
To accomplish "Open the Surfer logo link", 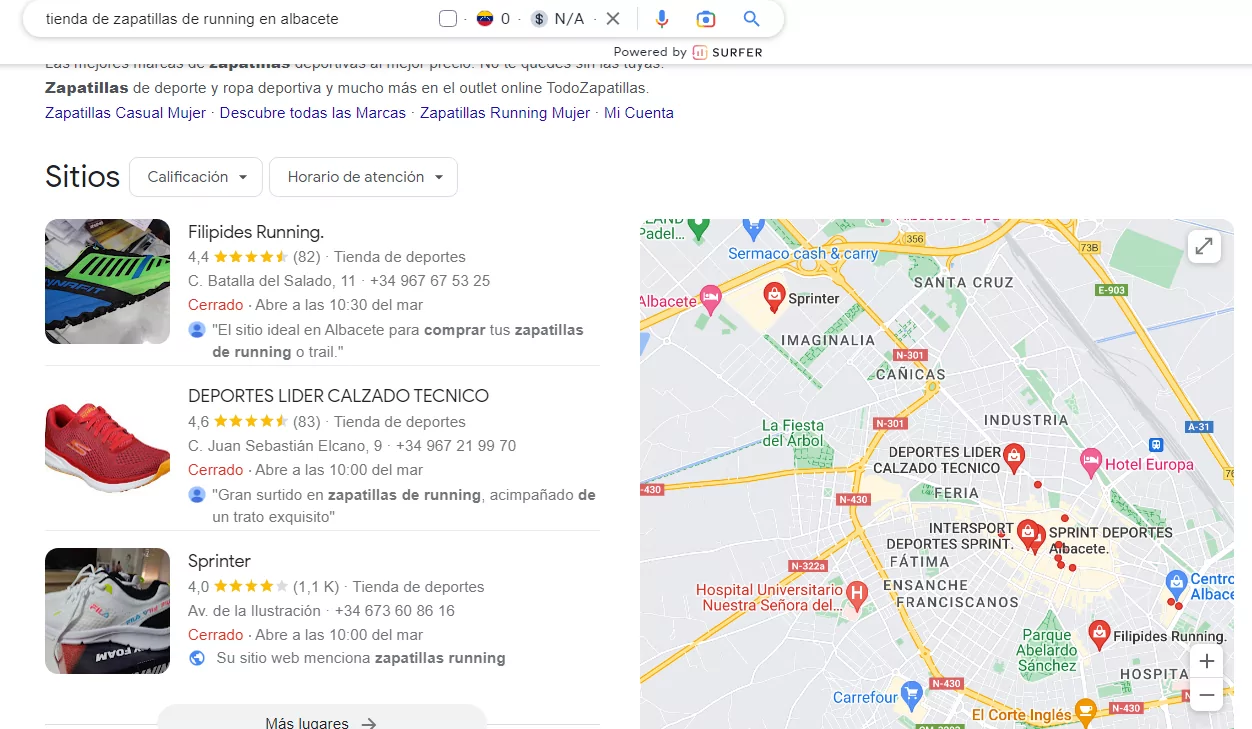I will coord(728,52).
